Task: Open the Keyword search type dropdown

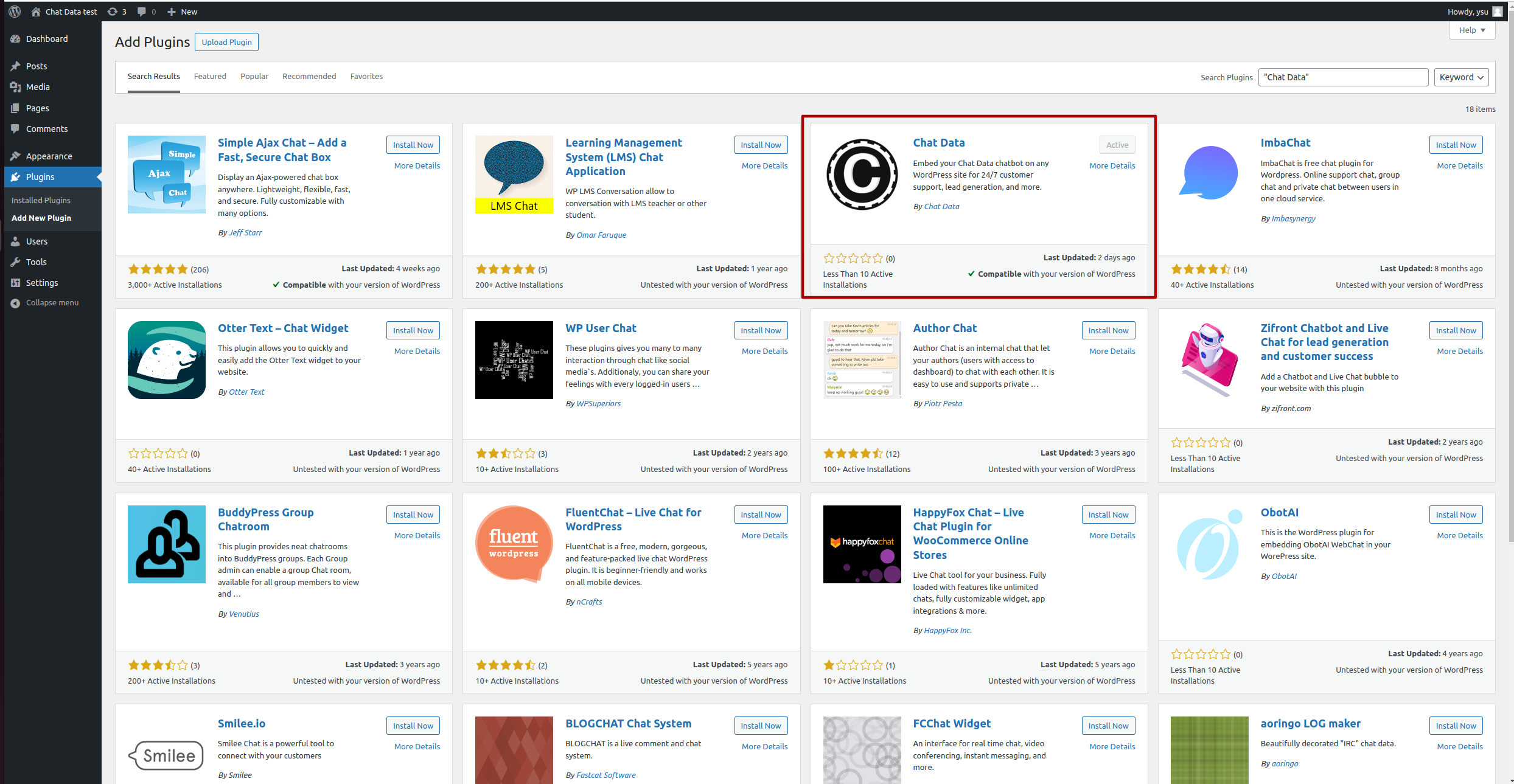Action: click(x=1461, y=77)
